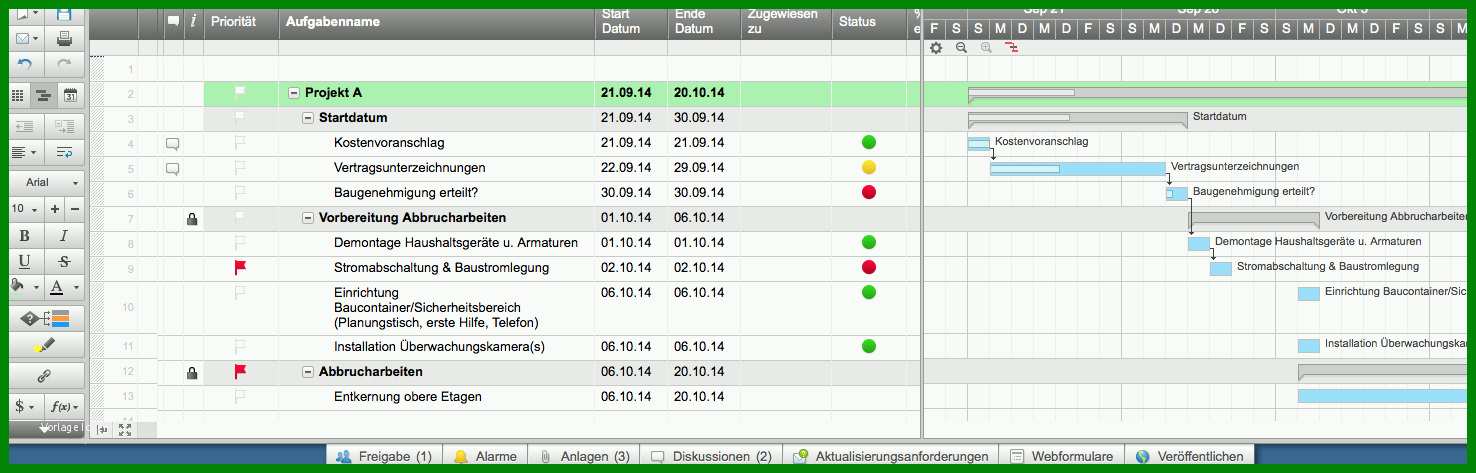Toggle underline formatting
The height and width of the screenshot is (473, 1476).
25,261
